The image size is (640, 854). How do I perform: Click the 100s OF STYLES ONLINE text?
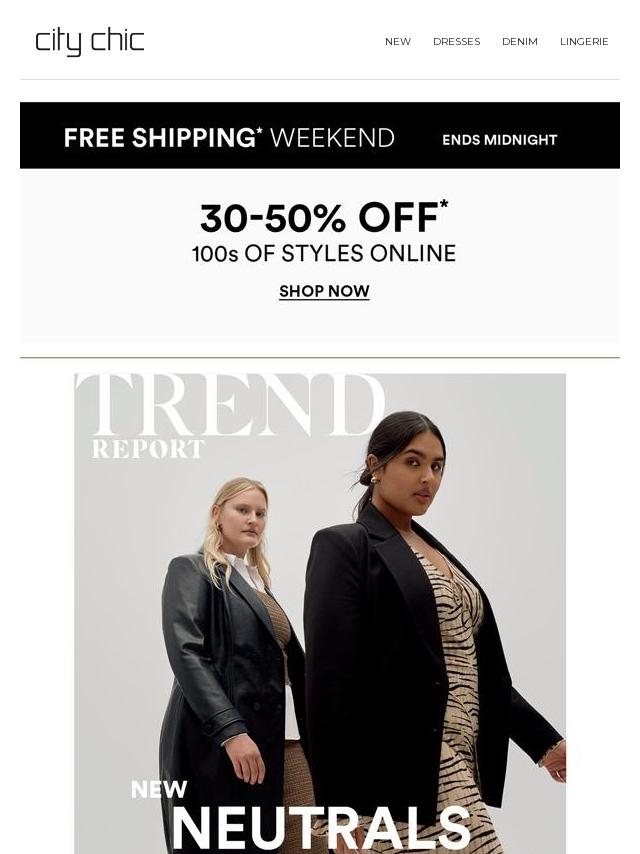[324, 254]
